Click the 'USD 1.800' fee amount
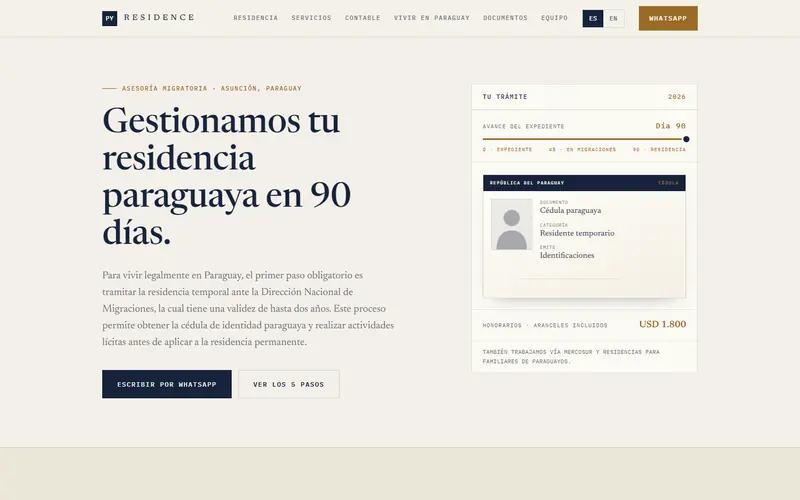800x500 pixels. tap(662, 324)
